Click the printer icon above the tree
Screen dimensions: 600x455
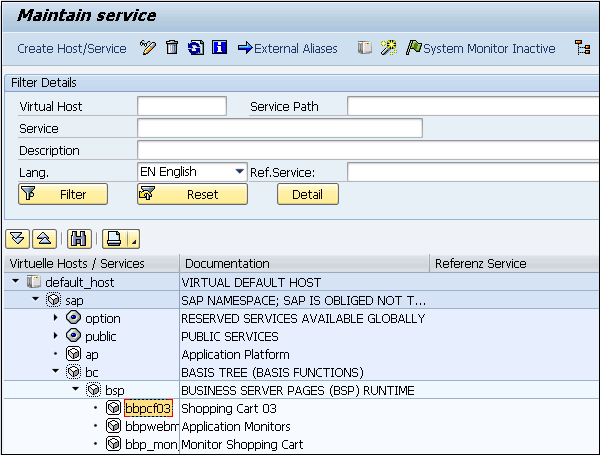[x=115, y=239]
